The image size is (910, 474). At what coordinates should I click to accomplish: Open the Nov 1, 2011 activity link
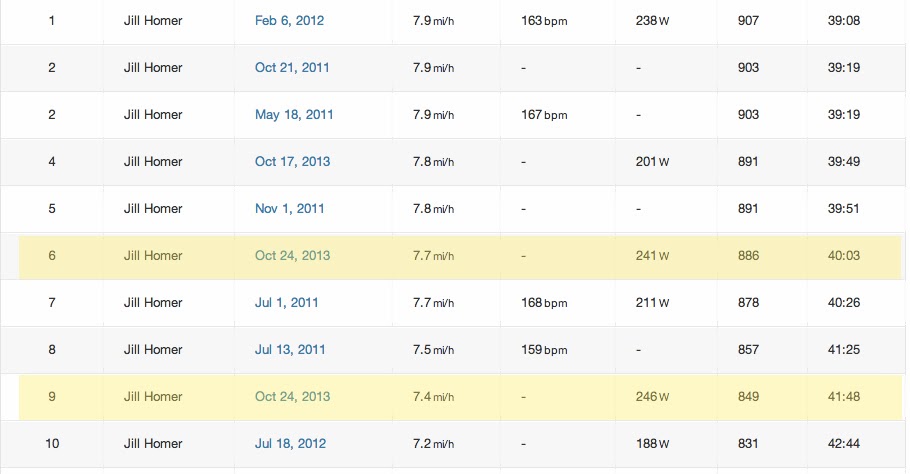click(289, 209)
